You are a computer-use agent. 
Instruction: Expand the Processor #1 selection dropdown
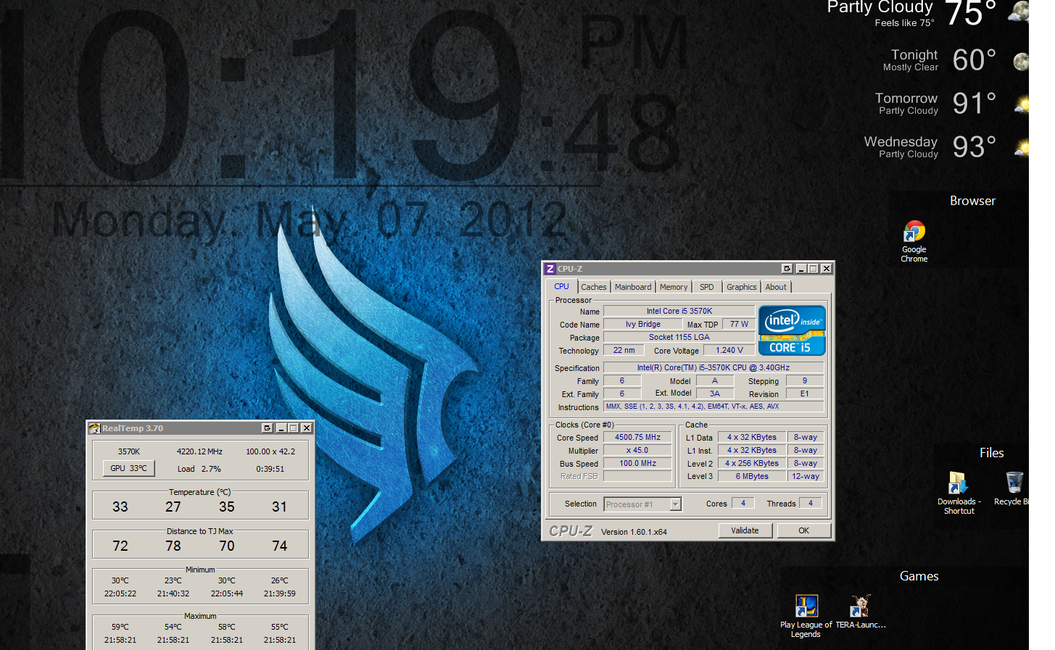(675, 504)
